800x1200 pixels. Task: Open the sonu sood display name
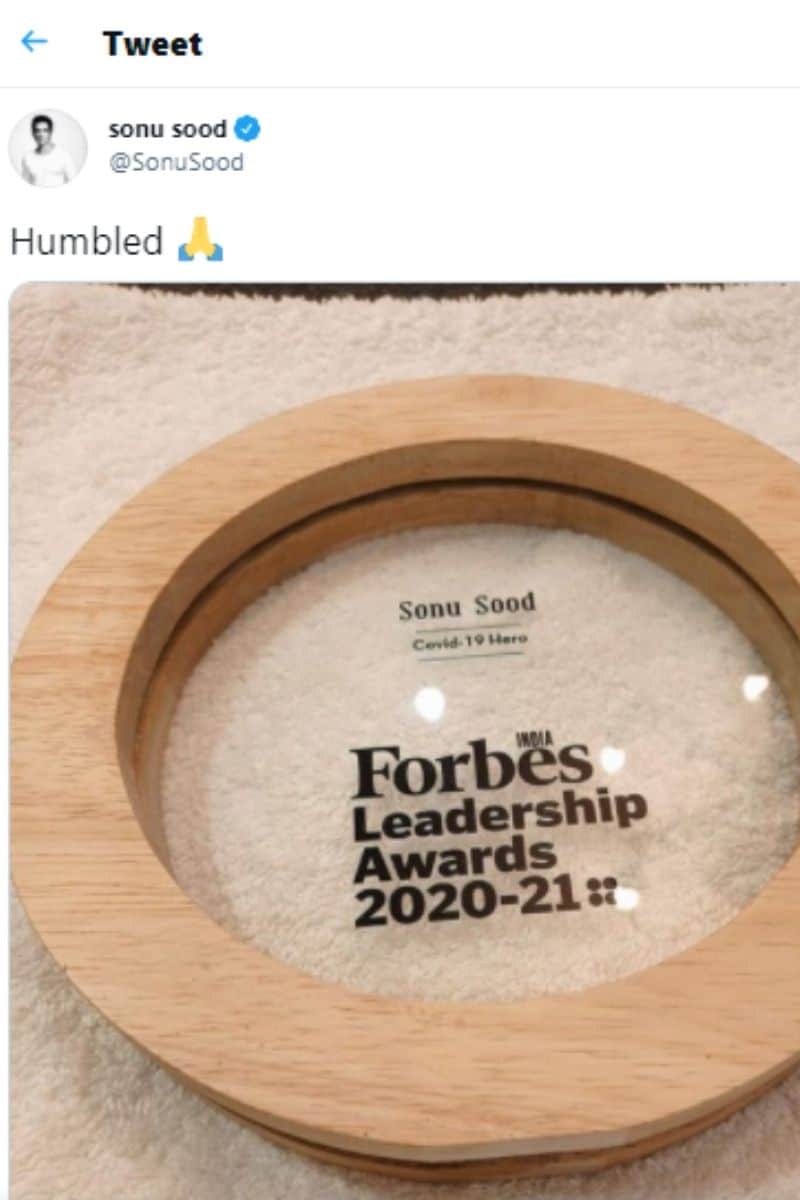(x=168, y=129)
